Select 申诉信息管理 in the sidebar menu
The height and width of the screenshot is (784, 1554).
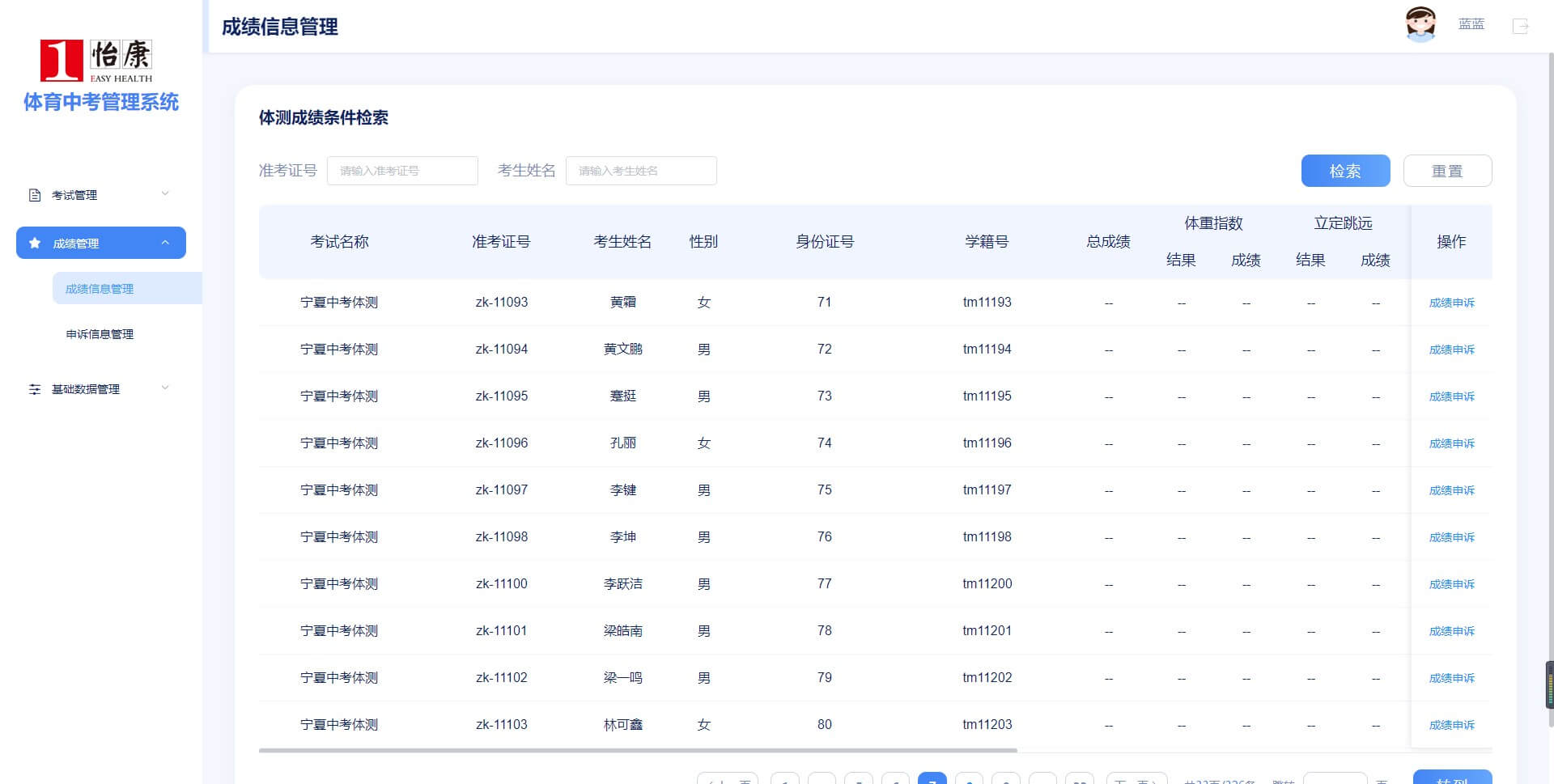tap(99, 334)
